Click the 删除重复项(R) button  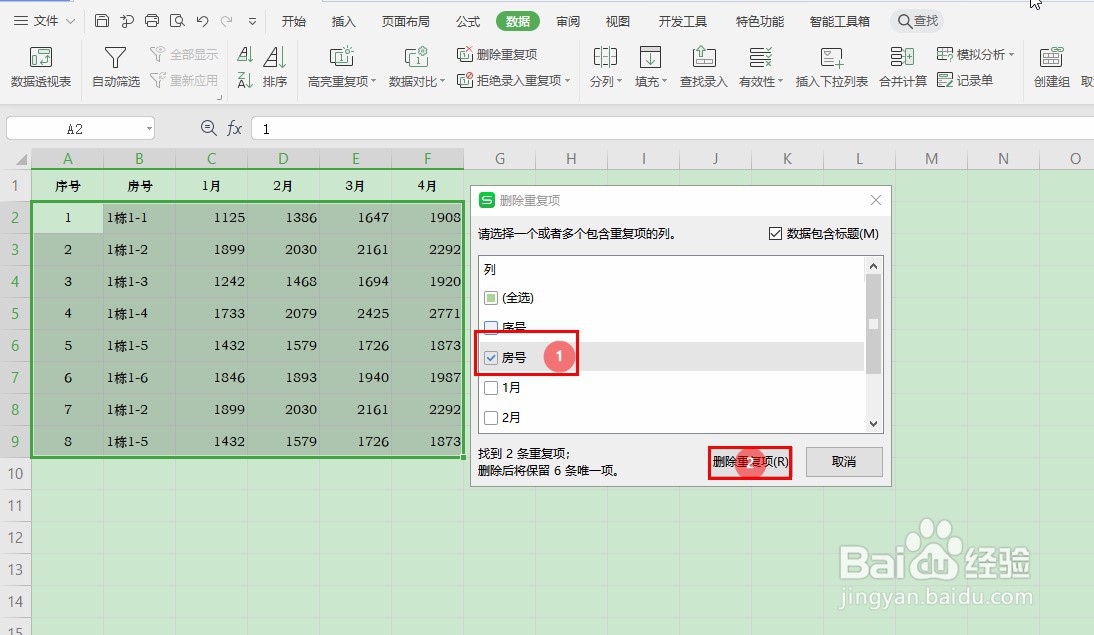pyautogui.click(x=750, y=461)
